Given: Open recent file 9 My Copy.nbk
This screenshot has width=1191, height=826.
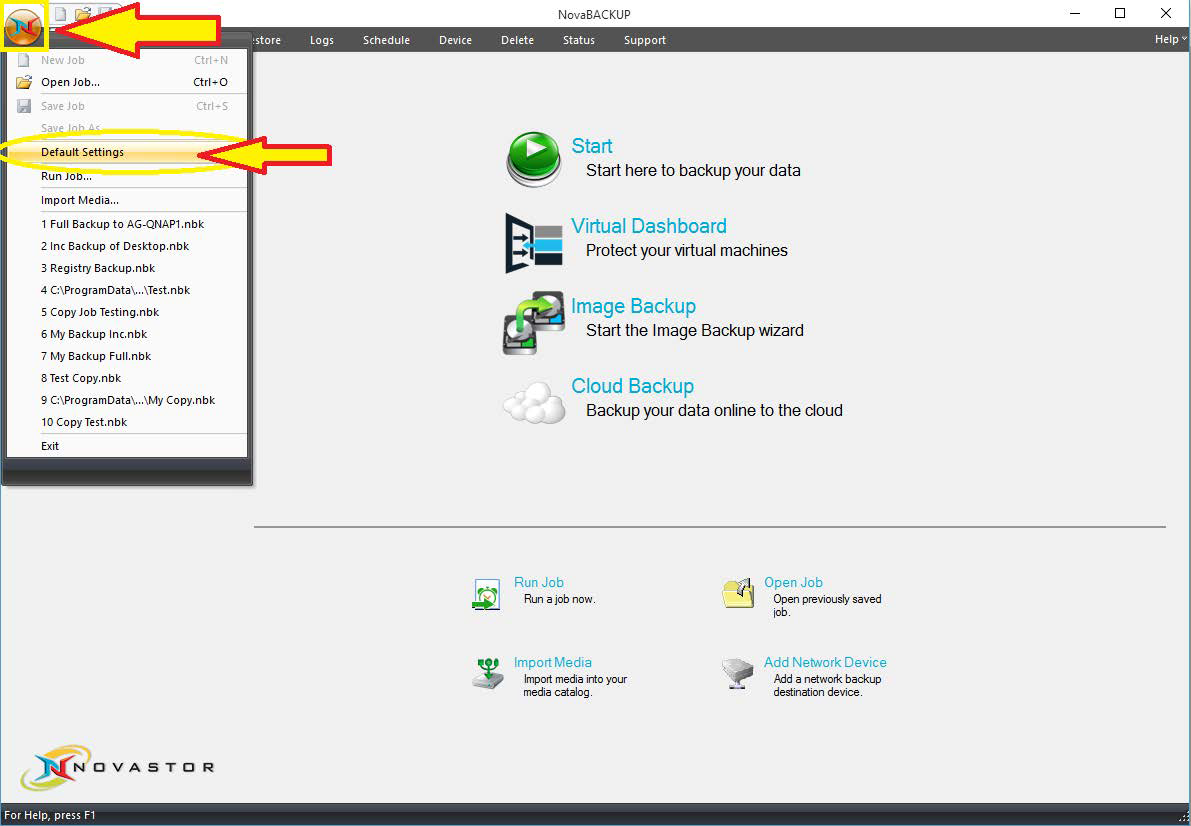Looking at the screenshot, I should [x=127, y=400].
